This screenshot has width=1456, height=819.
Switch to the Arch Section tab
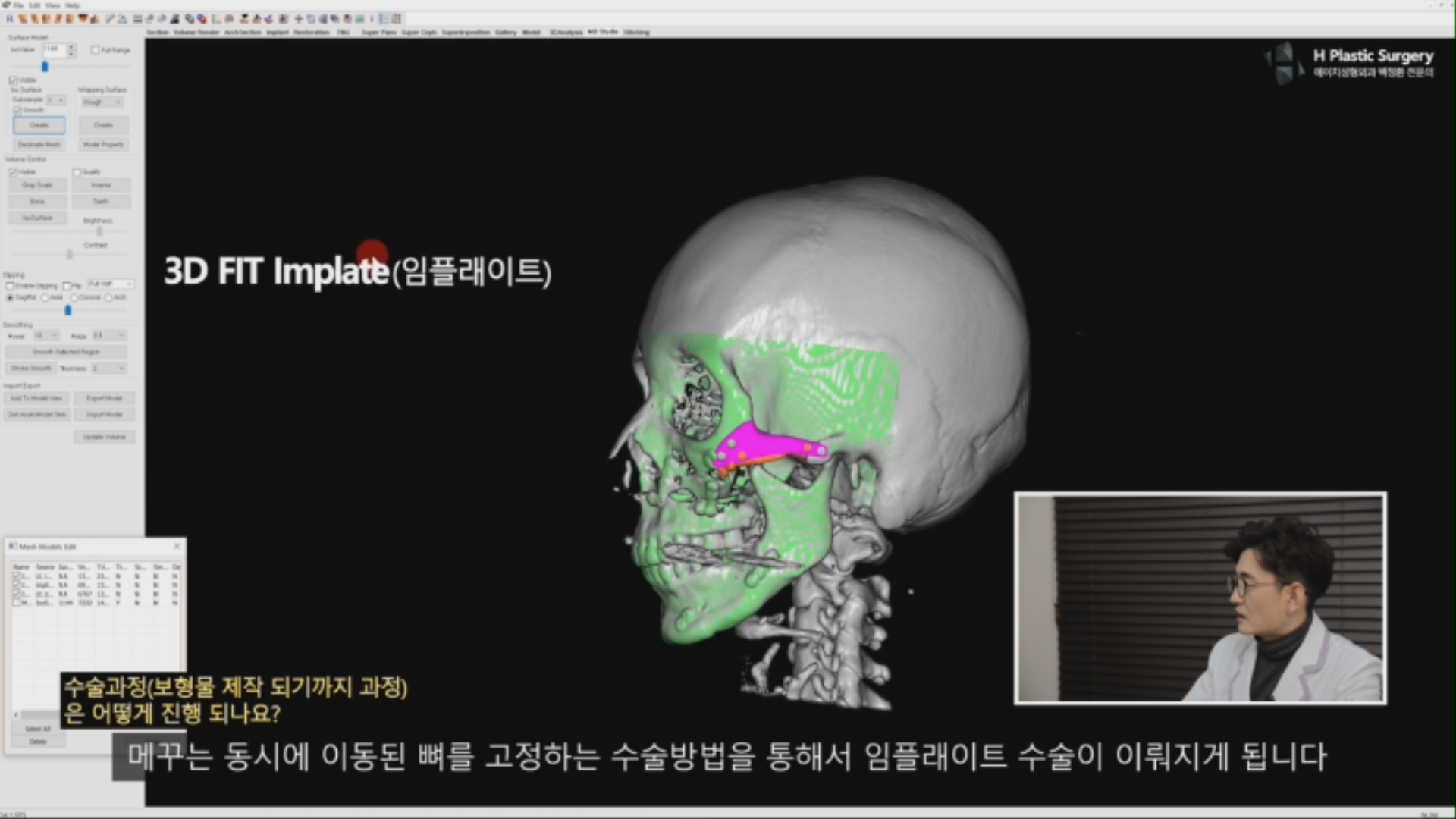click(x=243, y=33)
